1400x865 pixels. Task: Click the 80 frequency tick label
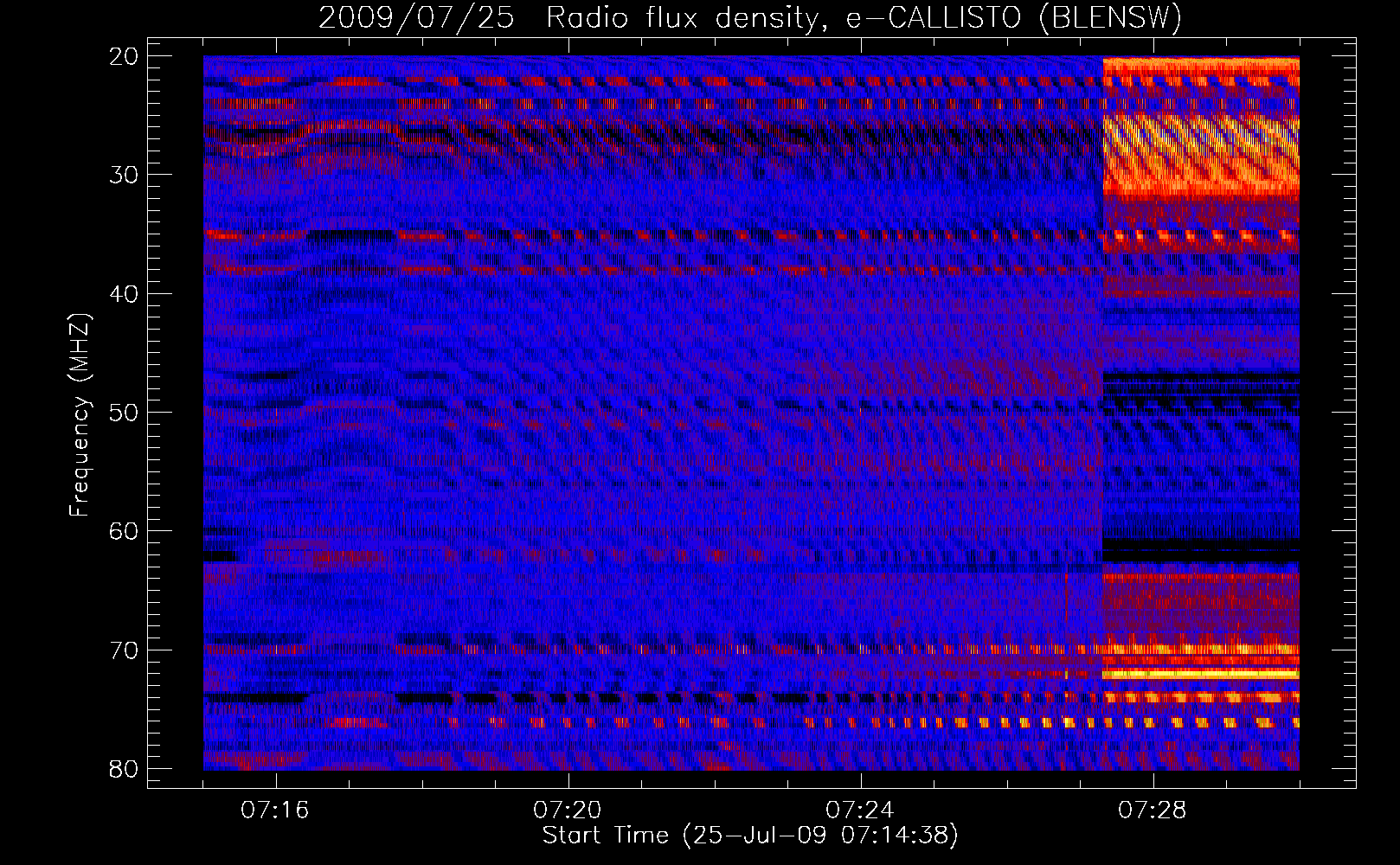[x=125, y=769]
